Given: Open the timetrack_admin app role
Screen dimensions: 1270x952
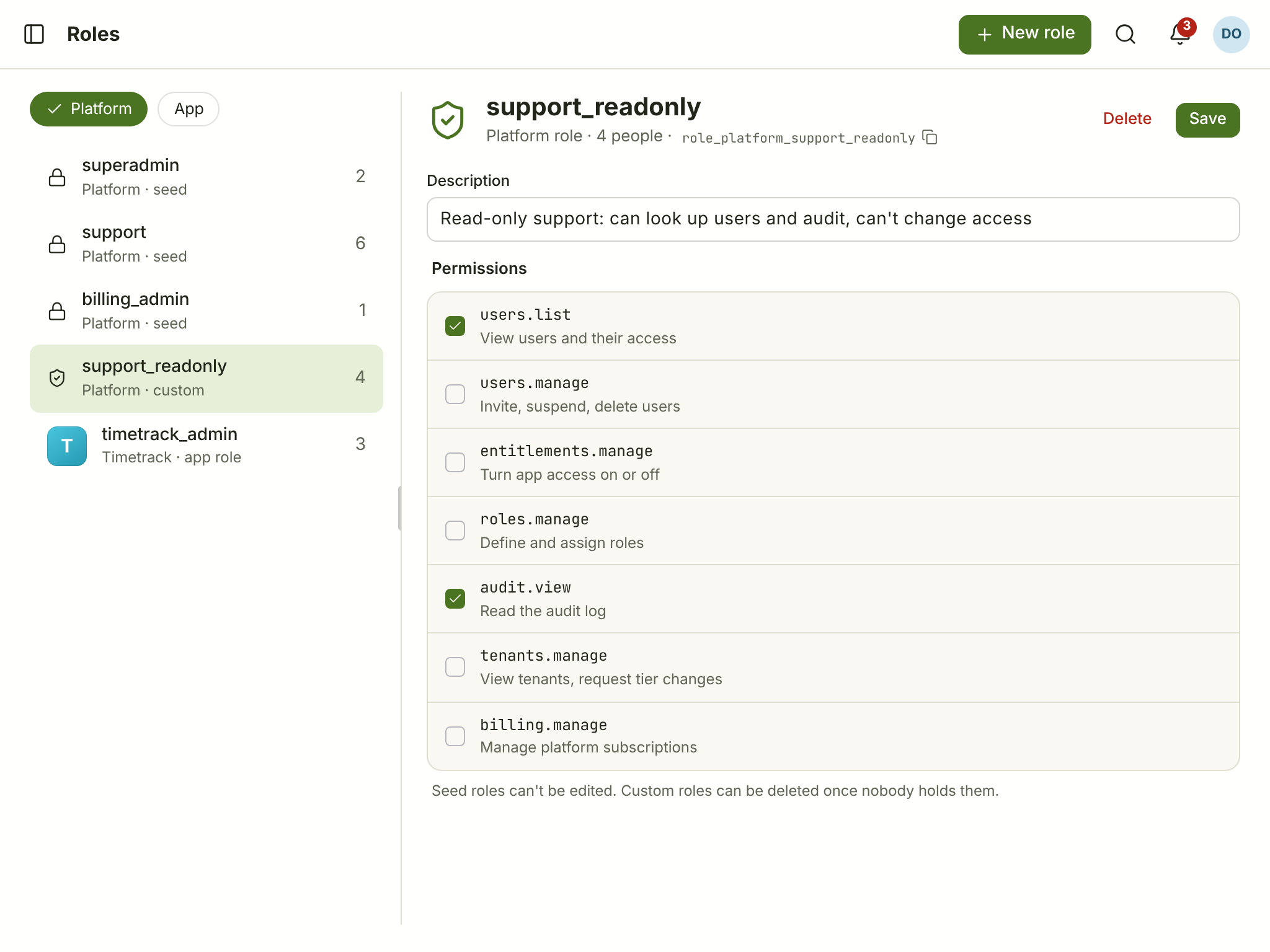Looking at the screenshot, I should point(206,446).
